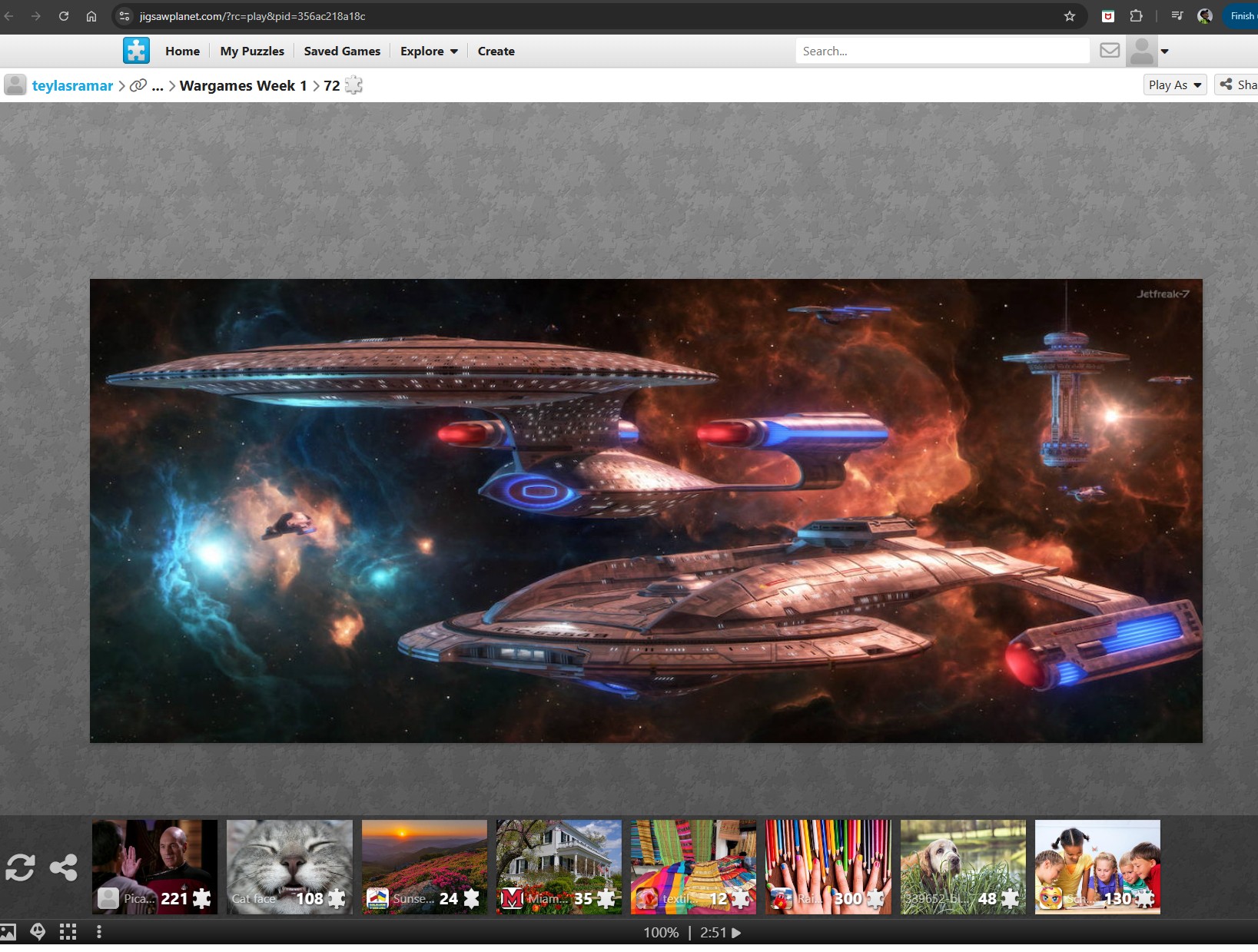This screenshot has width=1258, height=952.
Task: Resume the puzzle timer play button
Action: pos(736,933)
